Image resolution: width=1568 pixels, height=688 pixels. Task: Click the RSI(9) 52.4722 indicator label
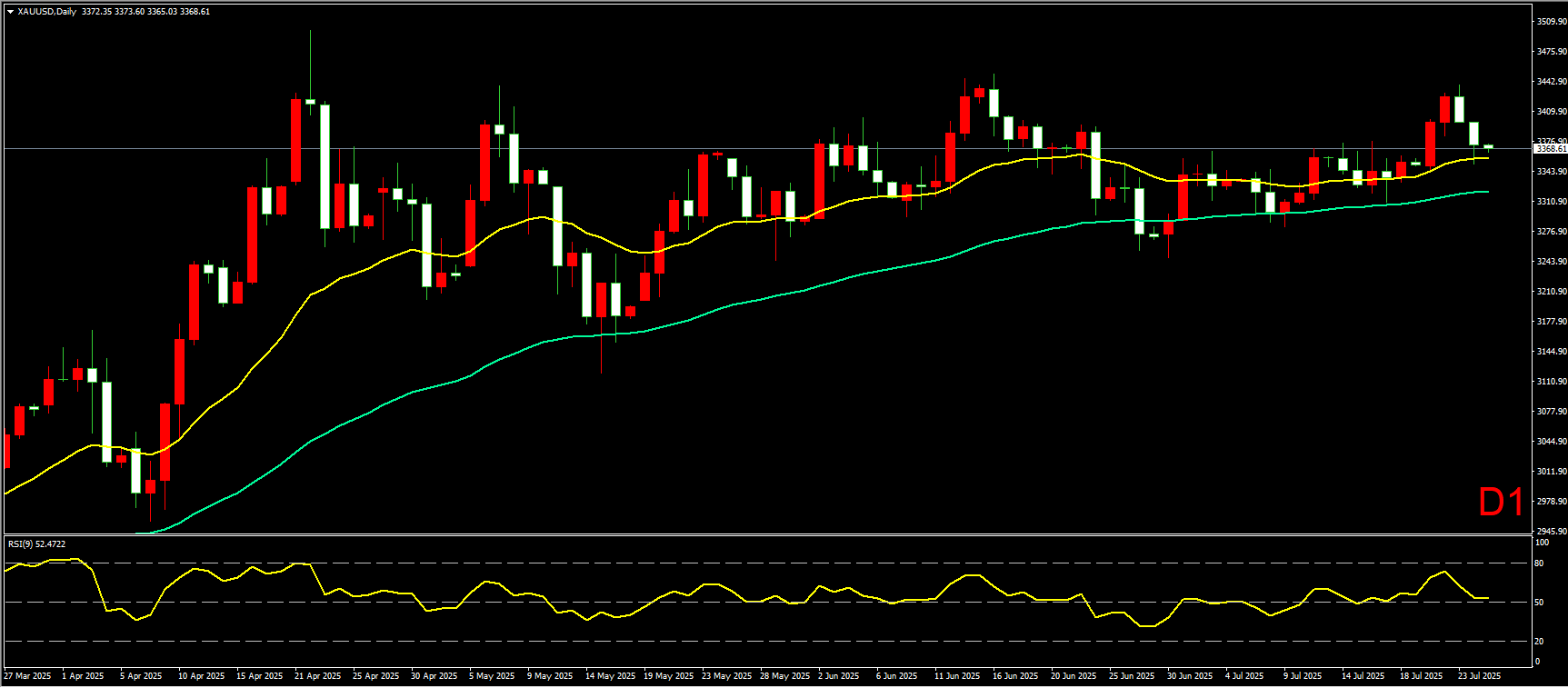pos(36,543)
